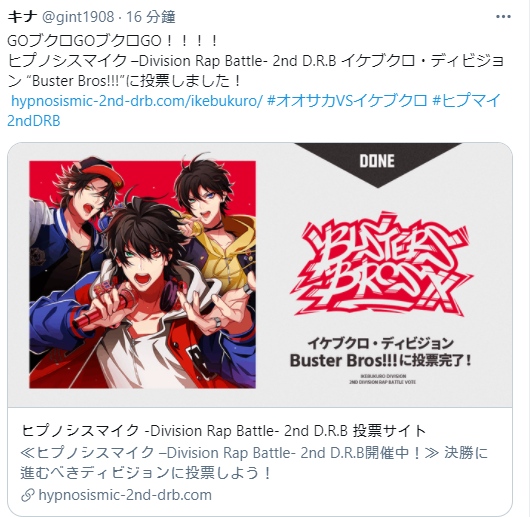Viewport: 531px width, 517px height.
Task: Open the tweet's 16 分鐘 timestamp
Action: pyautogui.click(x=151, y=17)
